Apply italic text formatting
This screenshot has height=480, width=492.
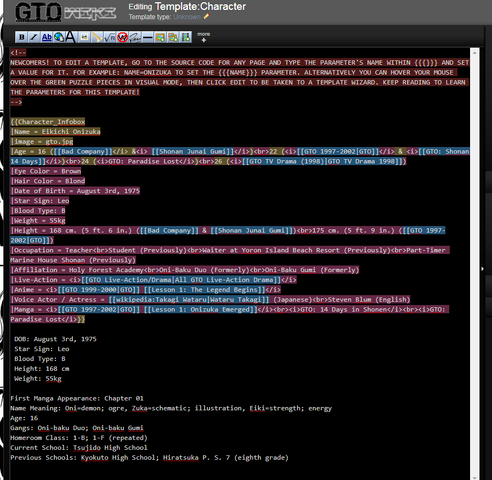point(34,37)
